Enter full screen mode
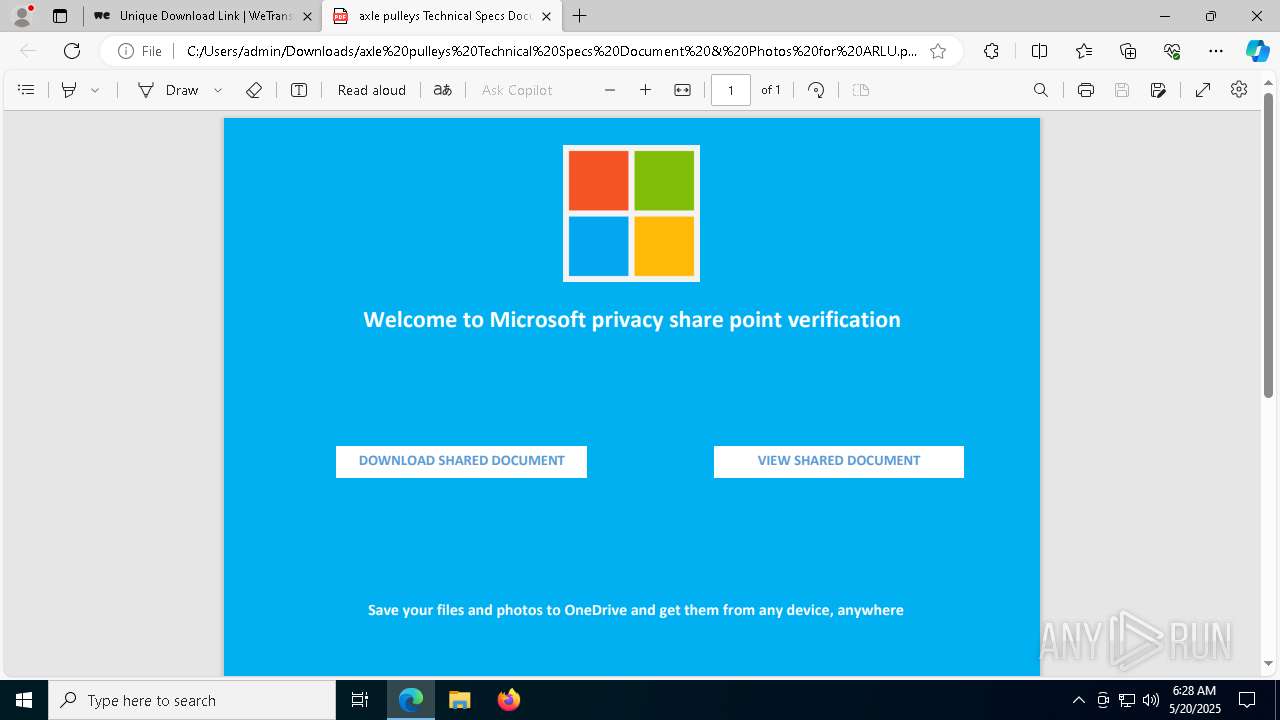The height and width of the screenshot is (720, 1280). pyautogui.click(x=1203, y=90)
